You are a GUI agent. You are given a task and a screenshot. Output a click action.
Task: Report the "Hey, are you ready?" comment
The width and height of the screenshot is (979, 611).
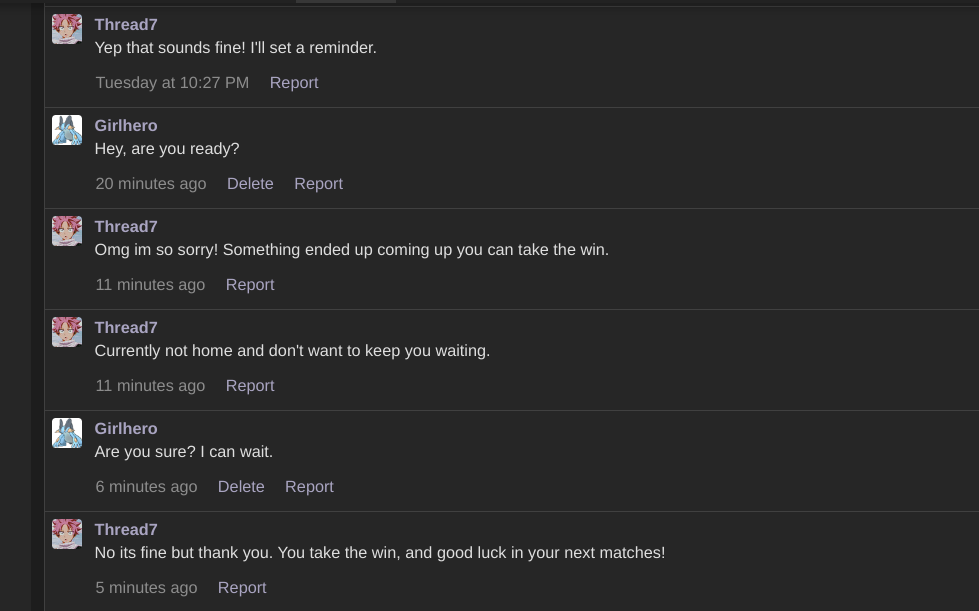point(318,184)
